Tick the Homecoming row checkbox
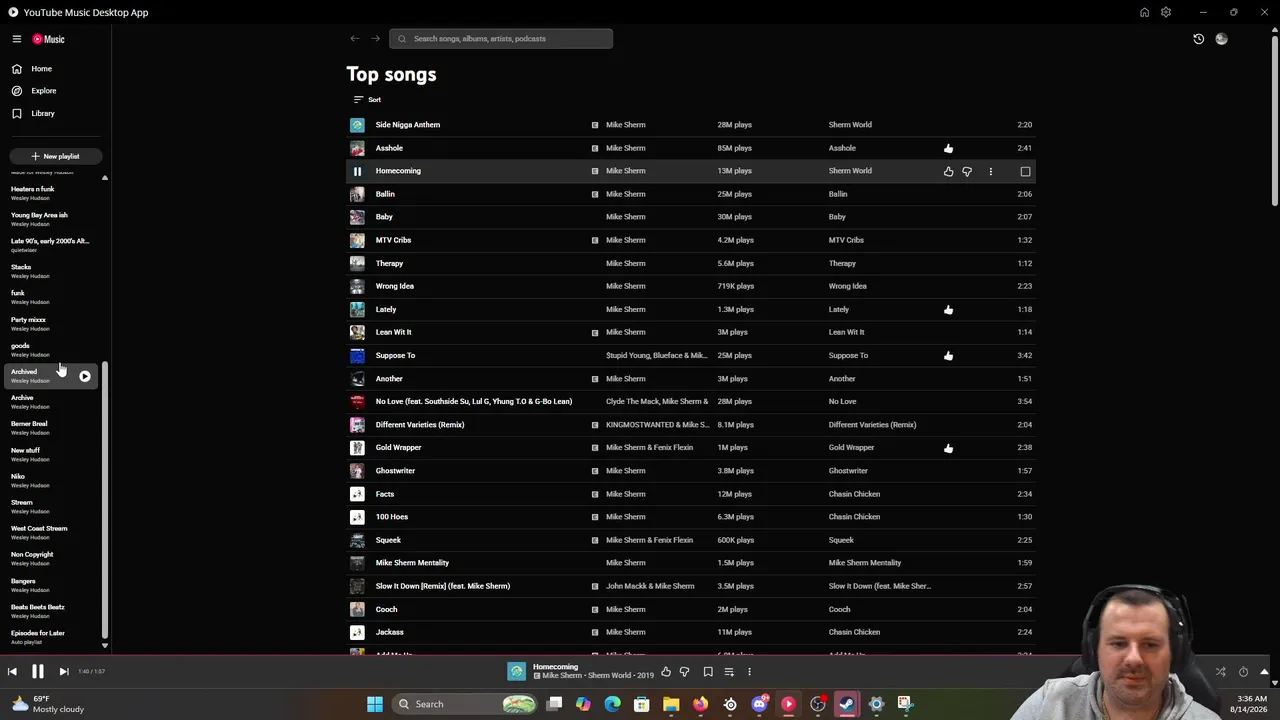This screenshot has height=720, width=1280. (1025, 171)
